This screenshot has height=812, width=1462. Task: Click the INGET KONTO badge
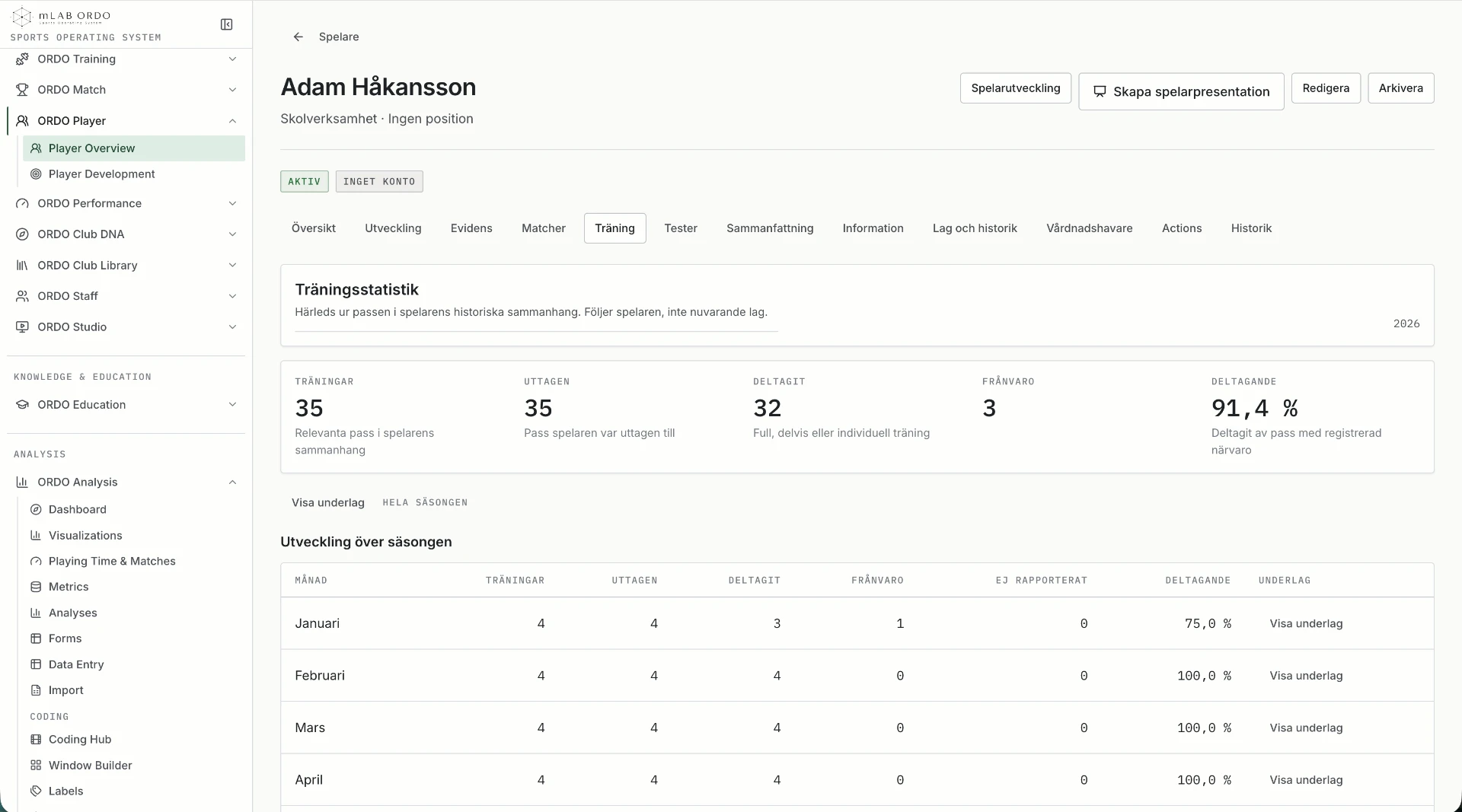[379, 182]
